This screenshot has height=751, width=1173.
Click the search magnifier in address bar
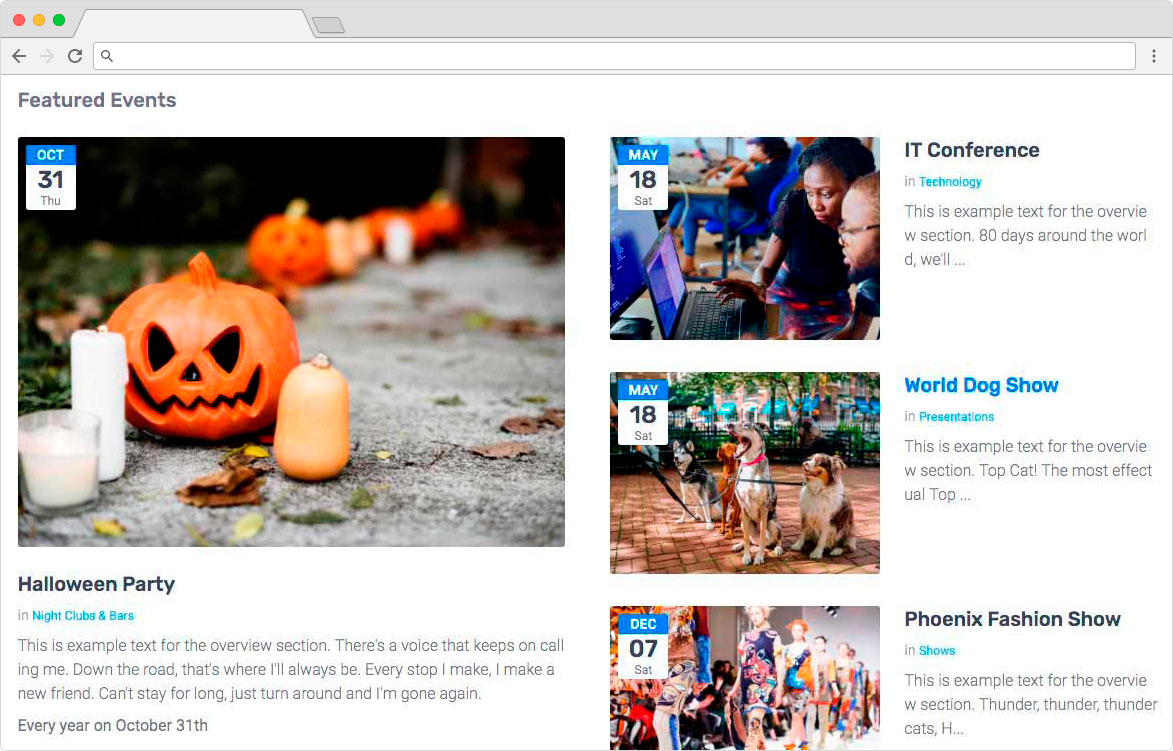pyautogui.click(x=107, y=56)
